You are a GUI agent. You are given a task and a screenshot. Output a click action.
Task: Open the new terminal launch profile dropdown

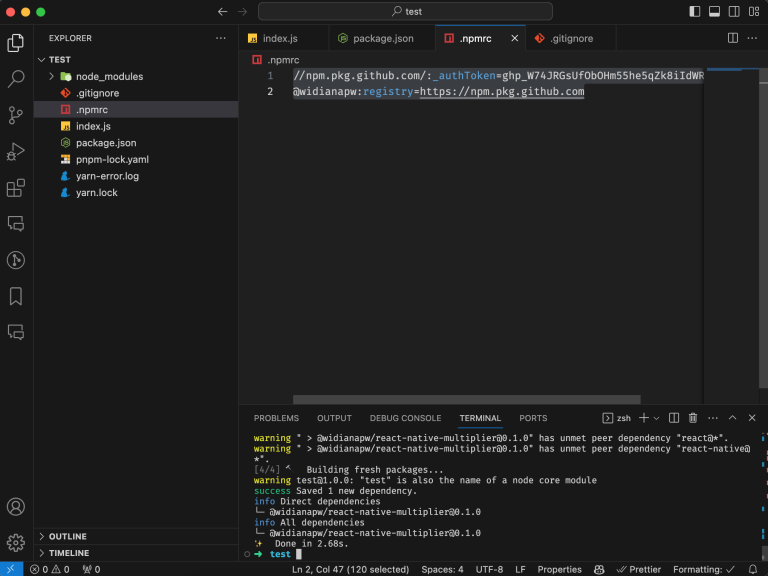coord(656,418)
